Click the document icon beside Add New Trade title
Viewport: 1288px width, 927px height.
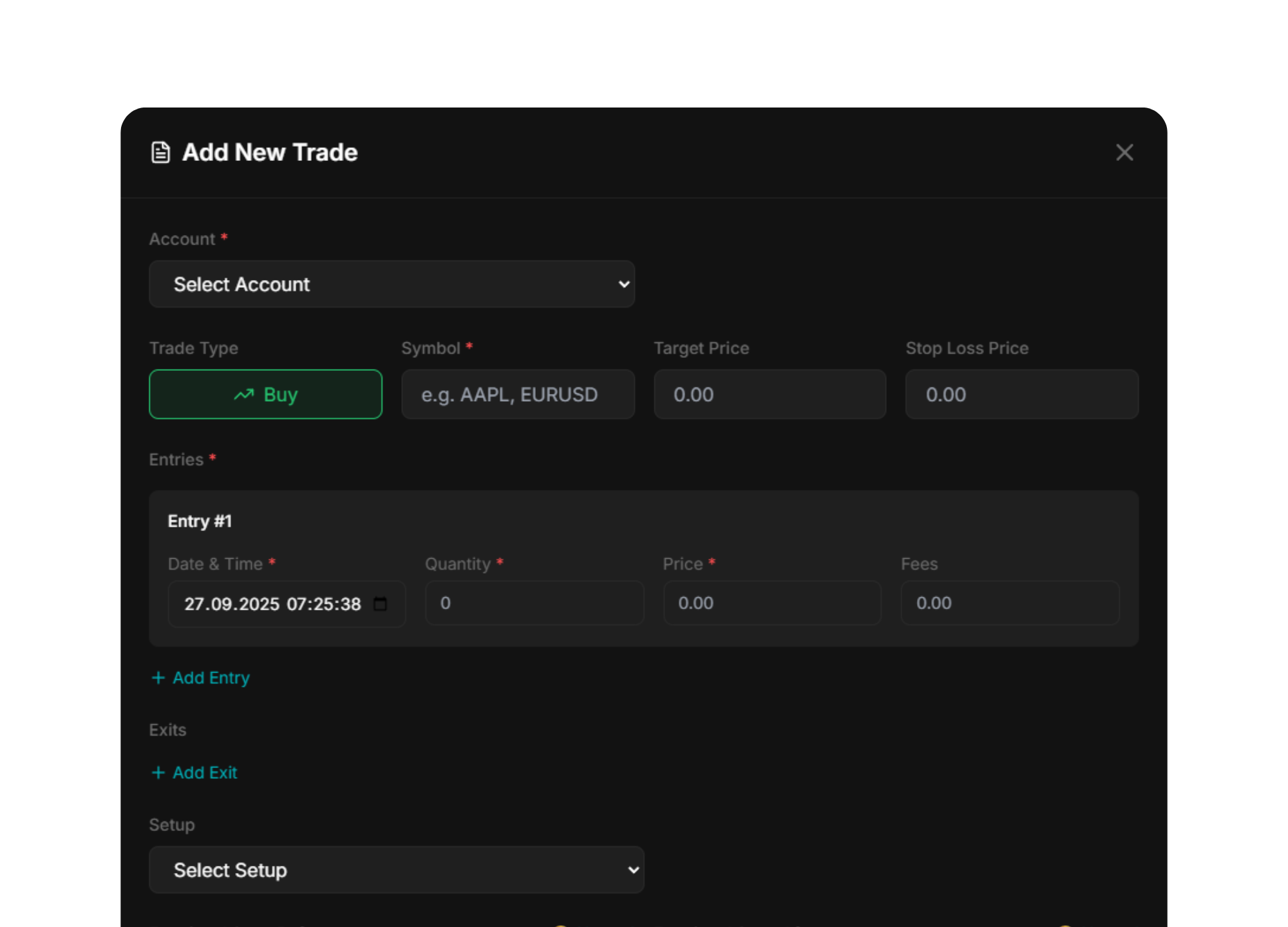click(x=160, y=152)
